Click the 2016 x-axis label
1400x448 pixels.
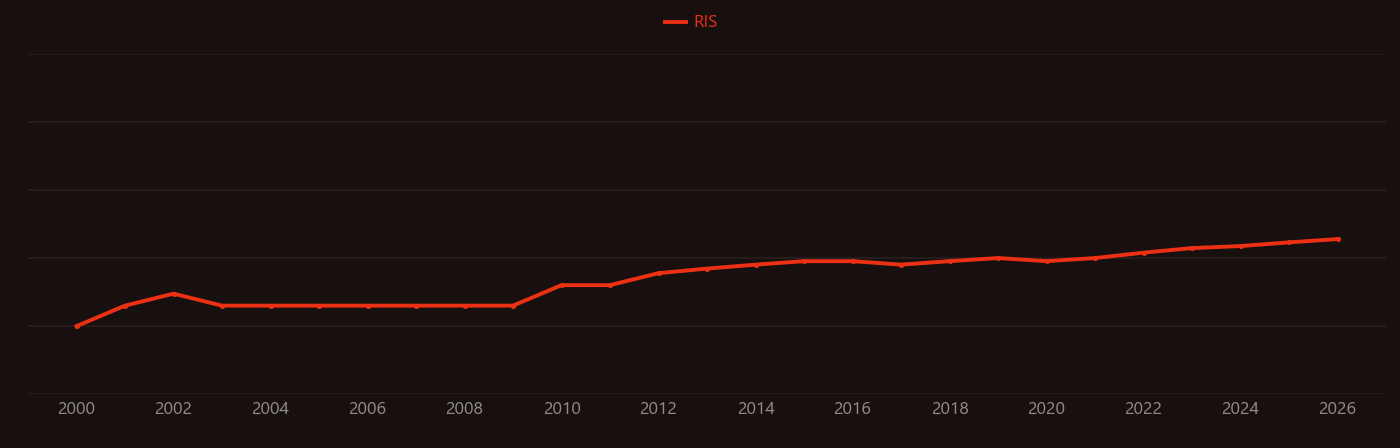(852, 409)
